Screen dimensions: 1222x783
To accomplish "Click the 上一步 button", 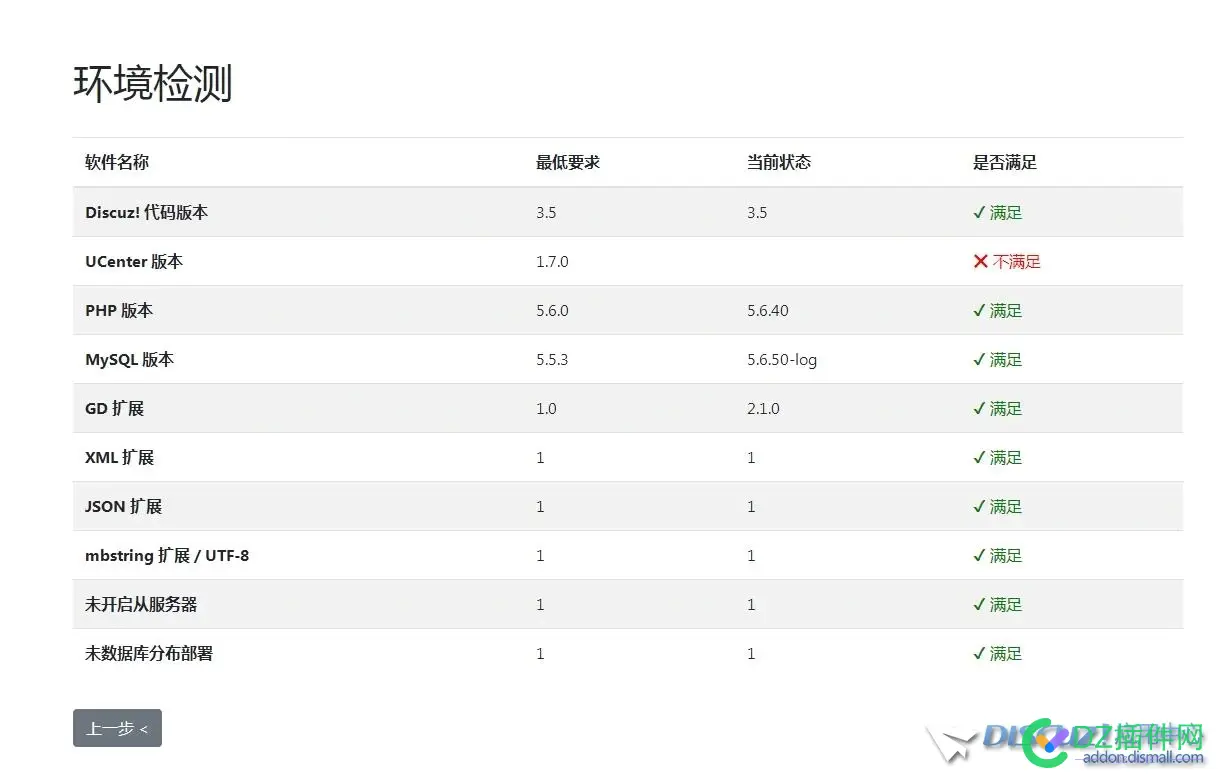I will click(x=117, y=729).
